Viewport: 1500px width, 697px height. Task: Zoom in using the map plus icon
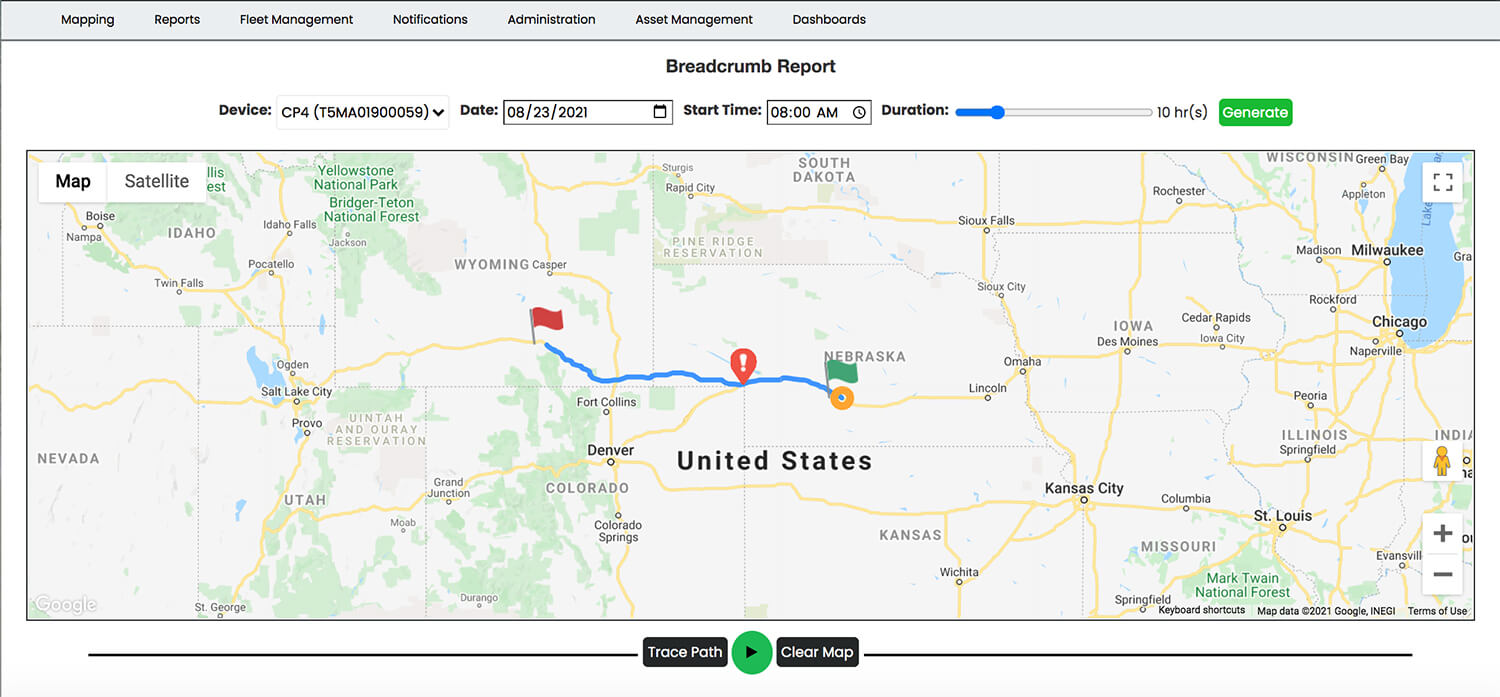[1443, 532]
